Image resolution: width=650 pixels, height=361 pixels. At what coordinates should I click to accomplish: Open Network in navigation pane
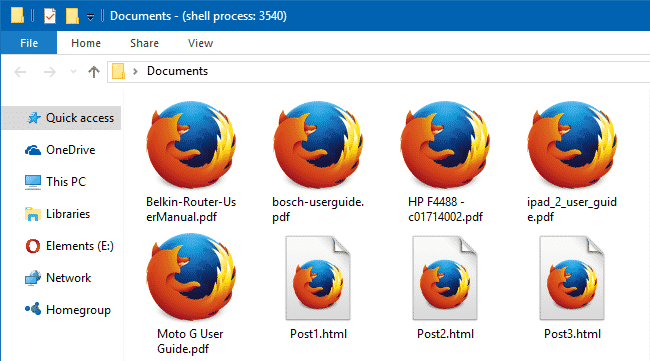click(58, 278)
